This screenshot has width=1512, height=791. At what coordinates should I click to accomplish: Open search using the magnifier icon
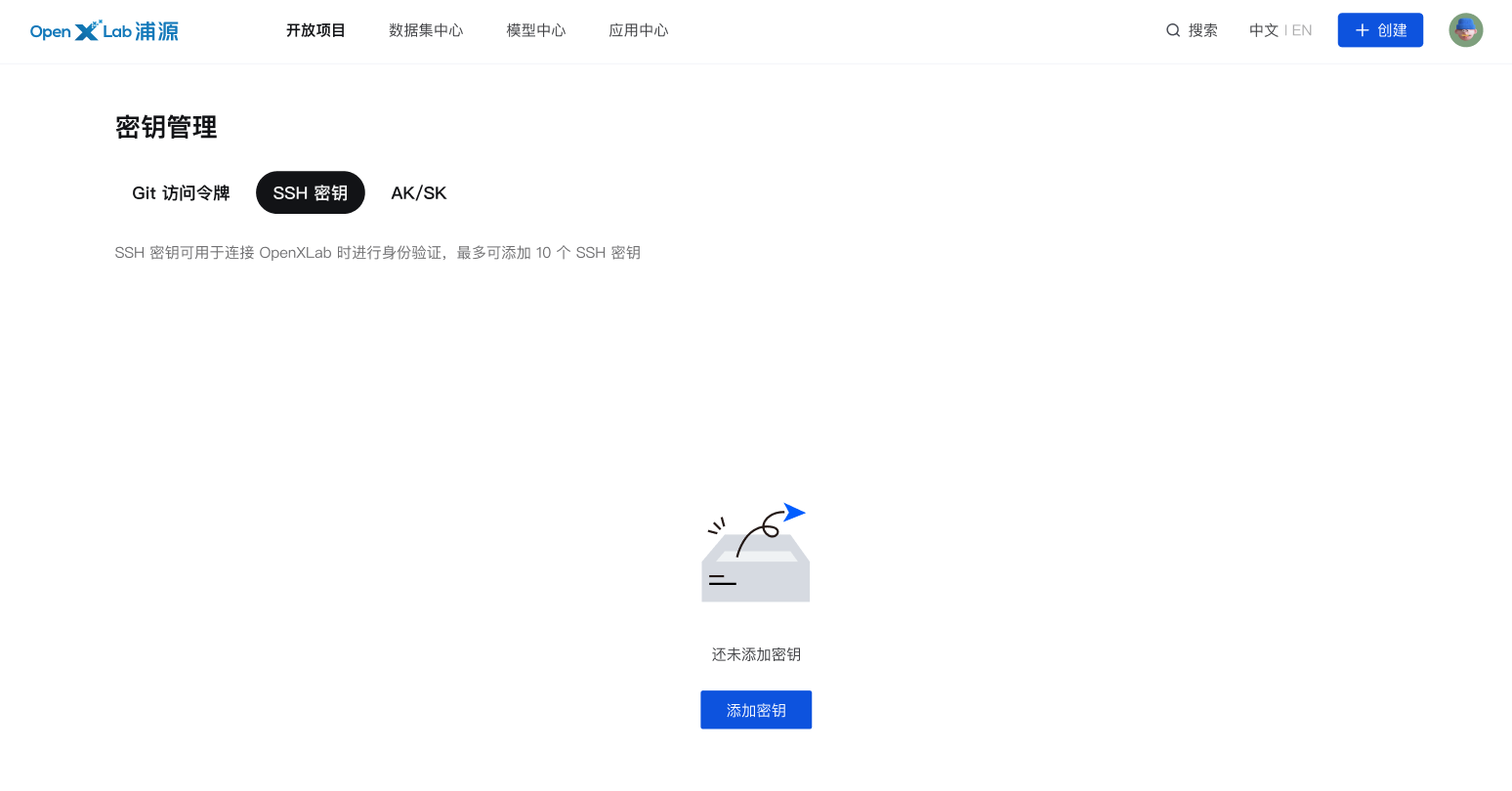(1172, 30)
